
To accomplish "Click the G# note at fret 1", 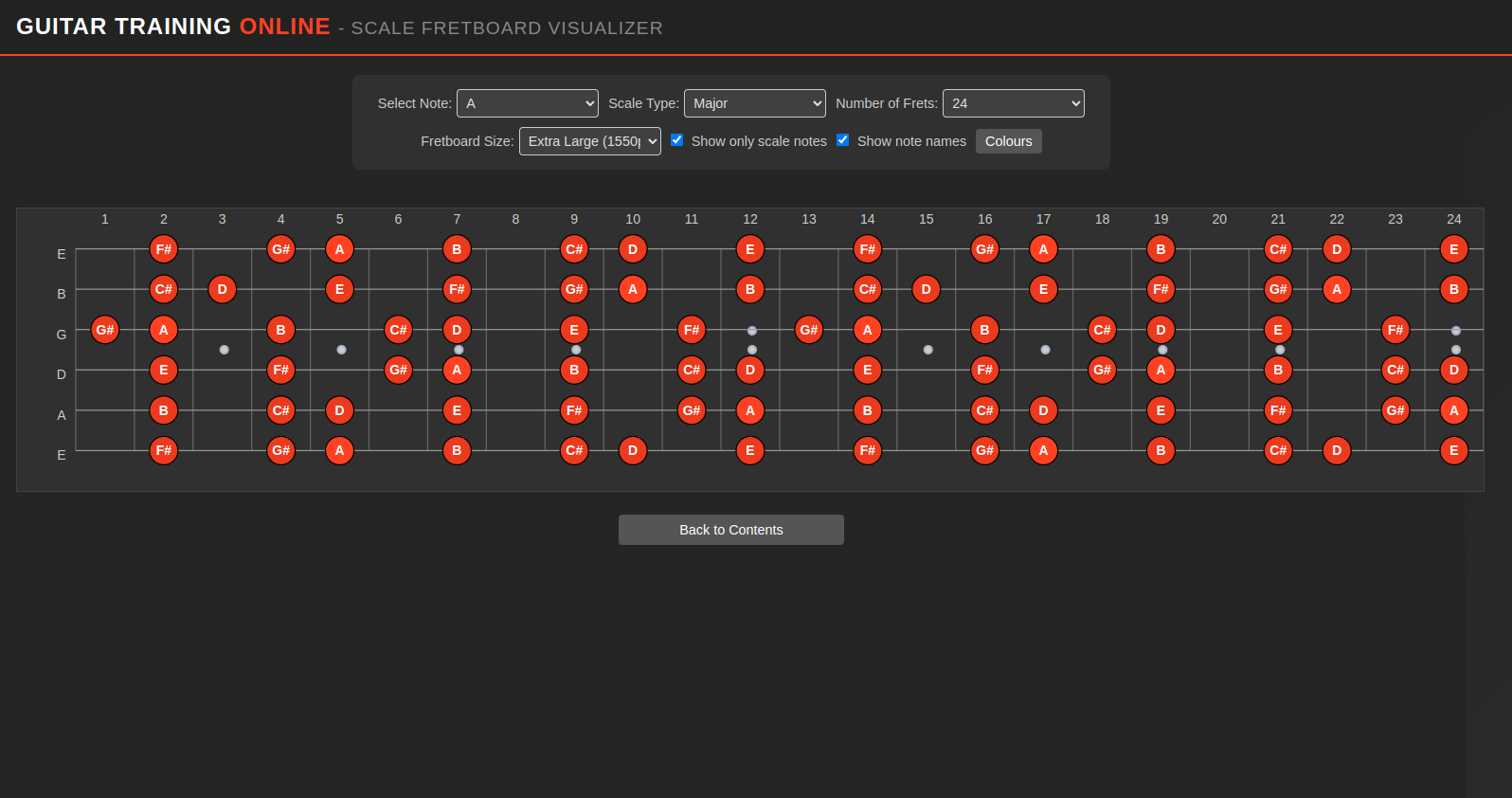I will click(x=105, y=330).
